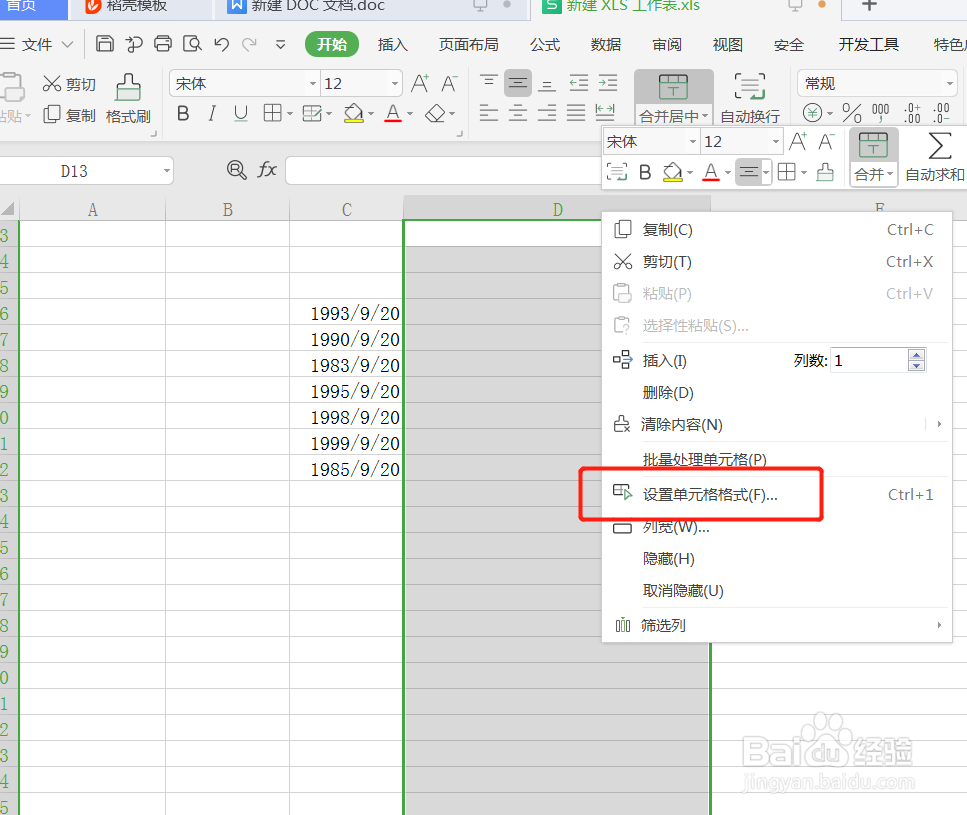Open the 文件 menu
This screenshot has width=967, height=815.
[x=37, y=44]
